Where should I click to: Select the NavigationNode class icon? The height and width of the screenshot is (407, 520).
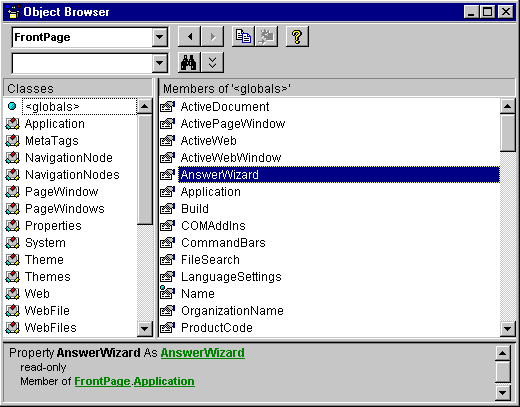[13, 158]
